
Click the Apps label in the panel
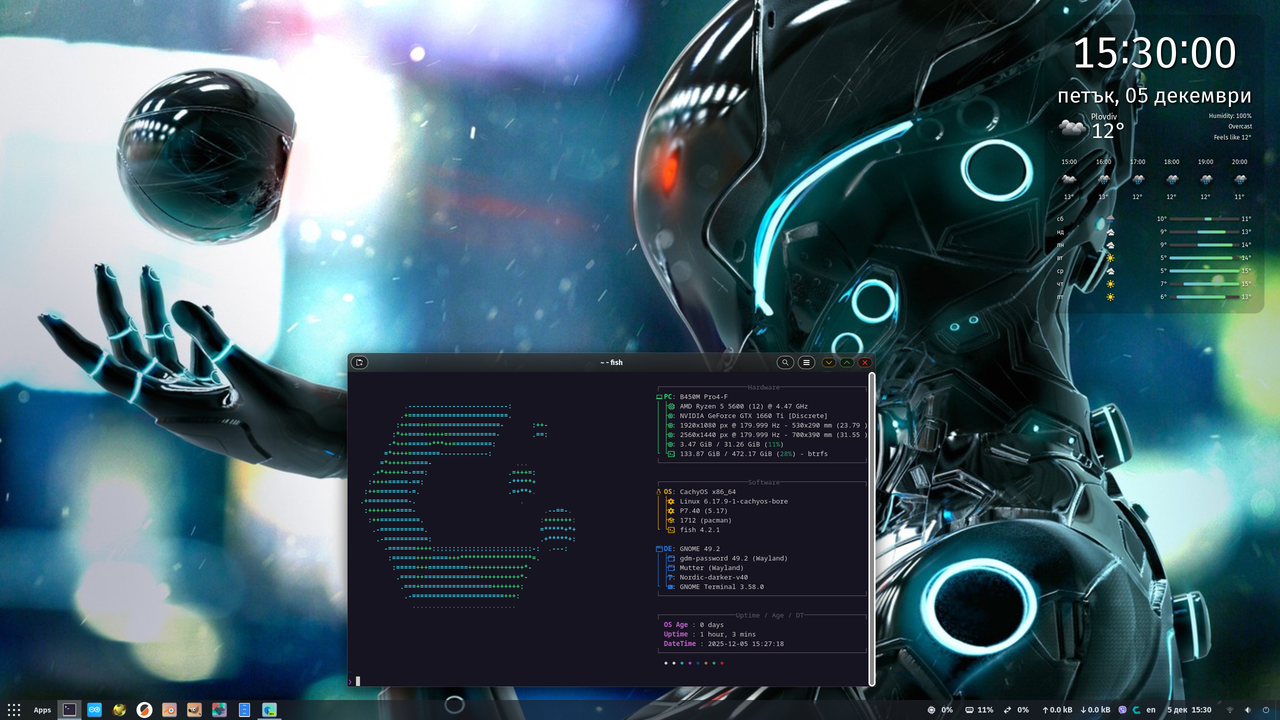pyautogui.click(x=42, y=710)
